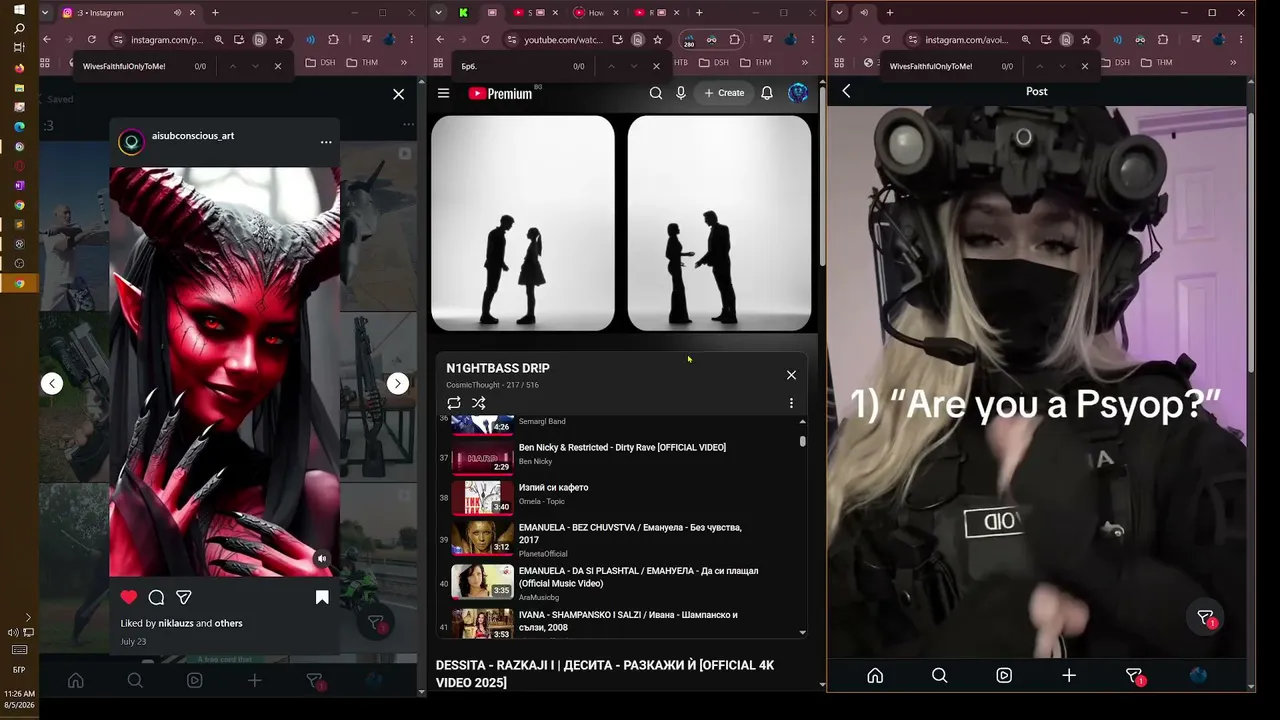This screenshot has width=1280, height=720.
Task: Go to next saved post with right arrow
Action: [398, 383]
